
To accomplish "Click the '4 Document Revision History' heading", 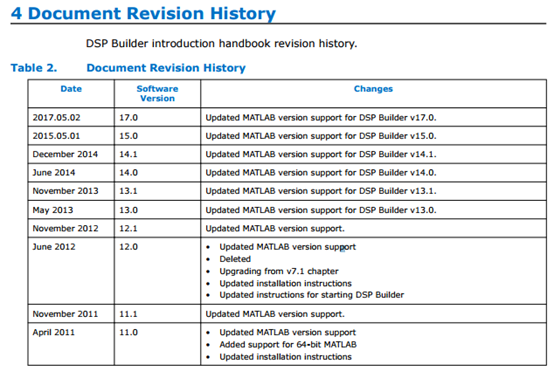I will click(x=143, y=13).
